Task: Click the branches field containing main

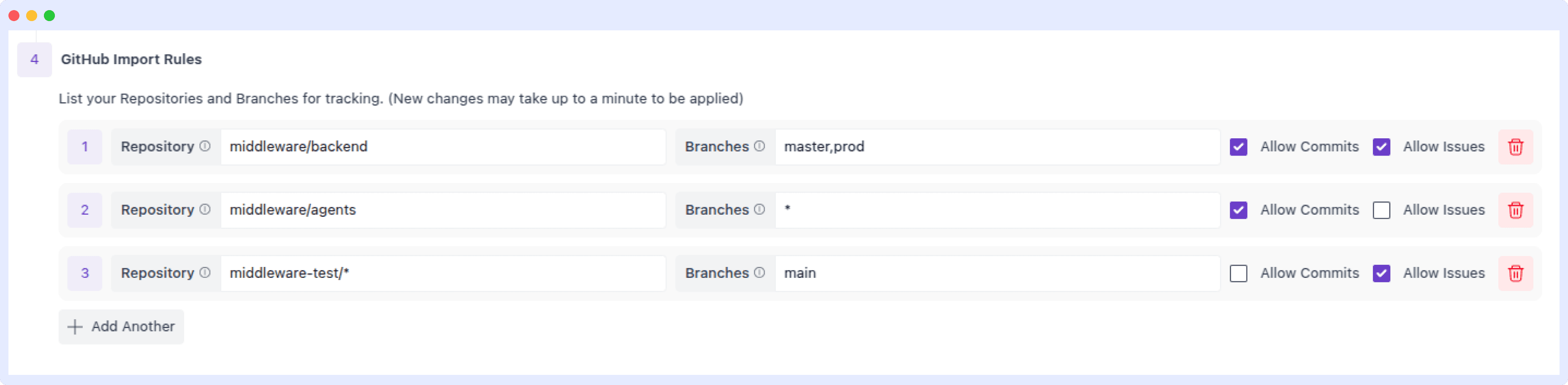Action: click(998, 273)
